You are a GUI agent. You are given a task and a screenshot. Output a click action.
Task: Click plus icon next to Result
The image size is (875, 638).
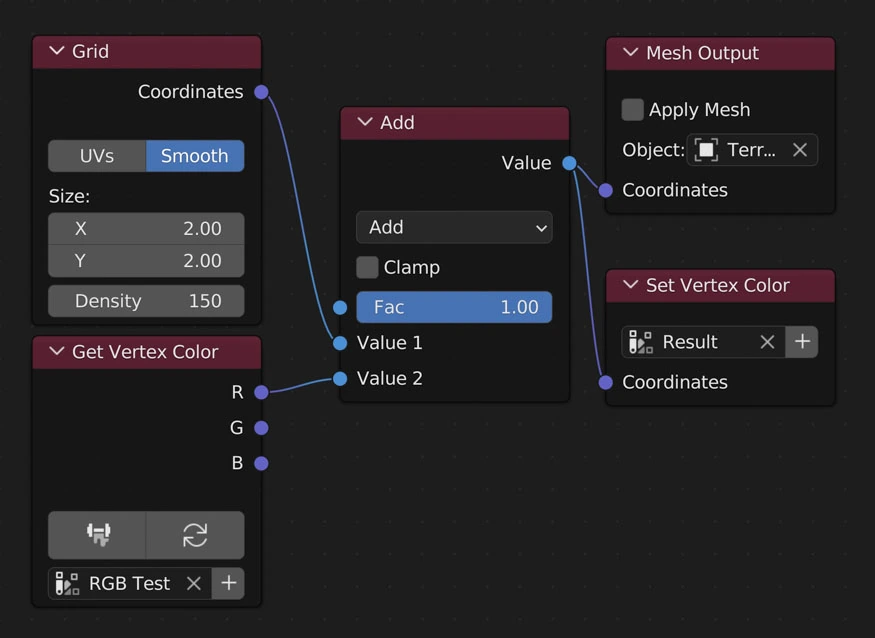[x=802, y=342]
